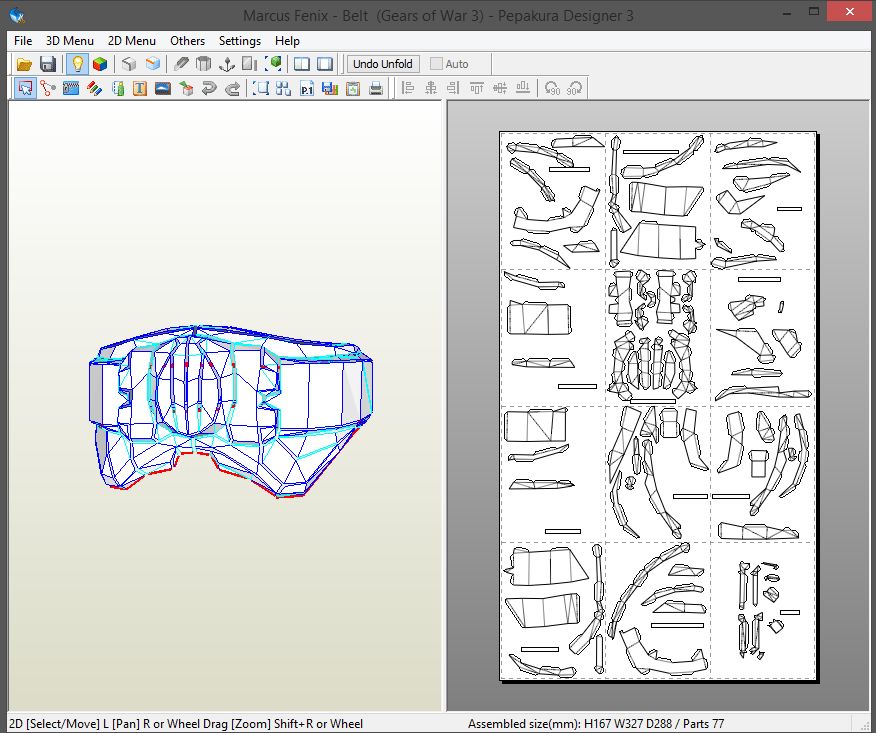Click the anchor icon in 3D toolbar
876x733 pixels.
[x=227, y=64]
